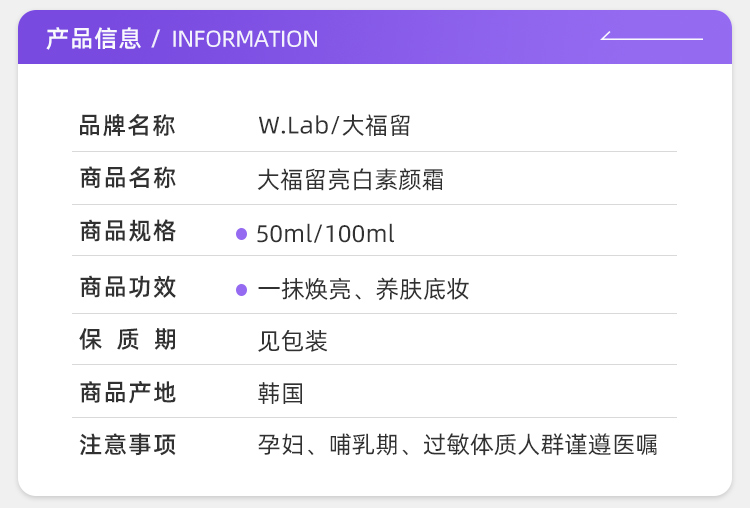Click the 商品产地 row label

click(127, 393)
